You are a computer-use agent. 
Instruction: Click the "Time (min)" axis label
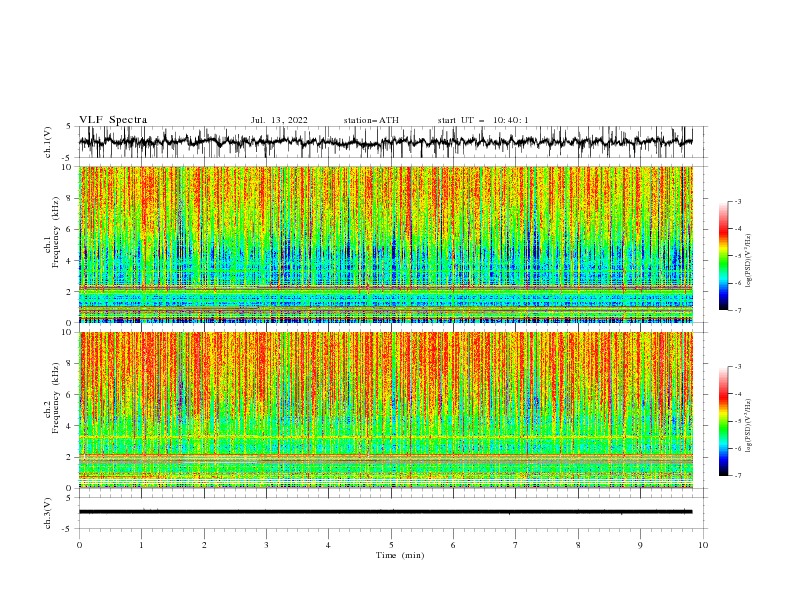(400, 555)
